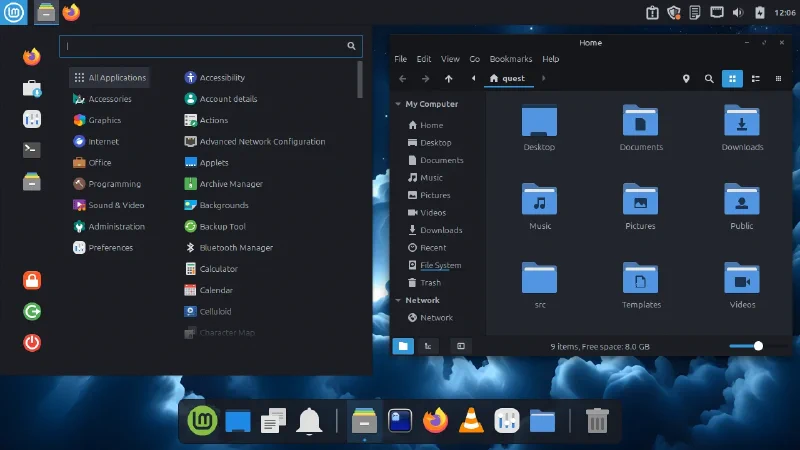Viewport: 800px width, 450px height.
Task: Open the trash can in the dock
Action: pyautogui.click(x=596, y=421)
